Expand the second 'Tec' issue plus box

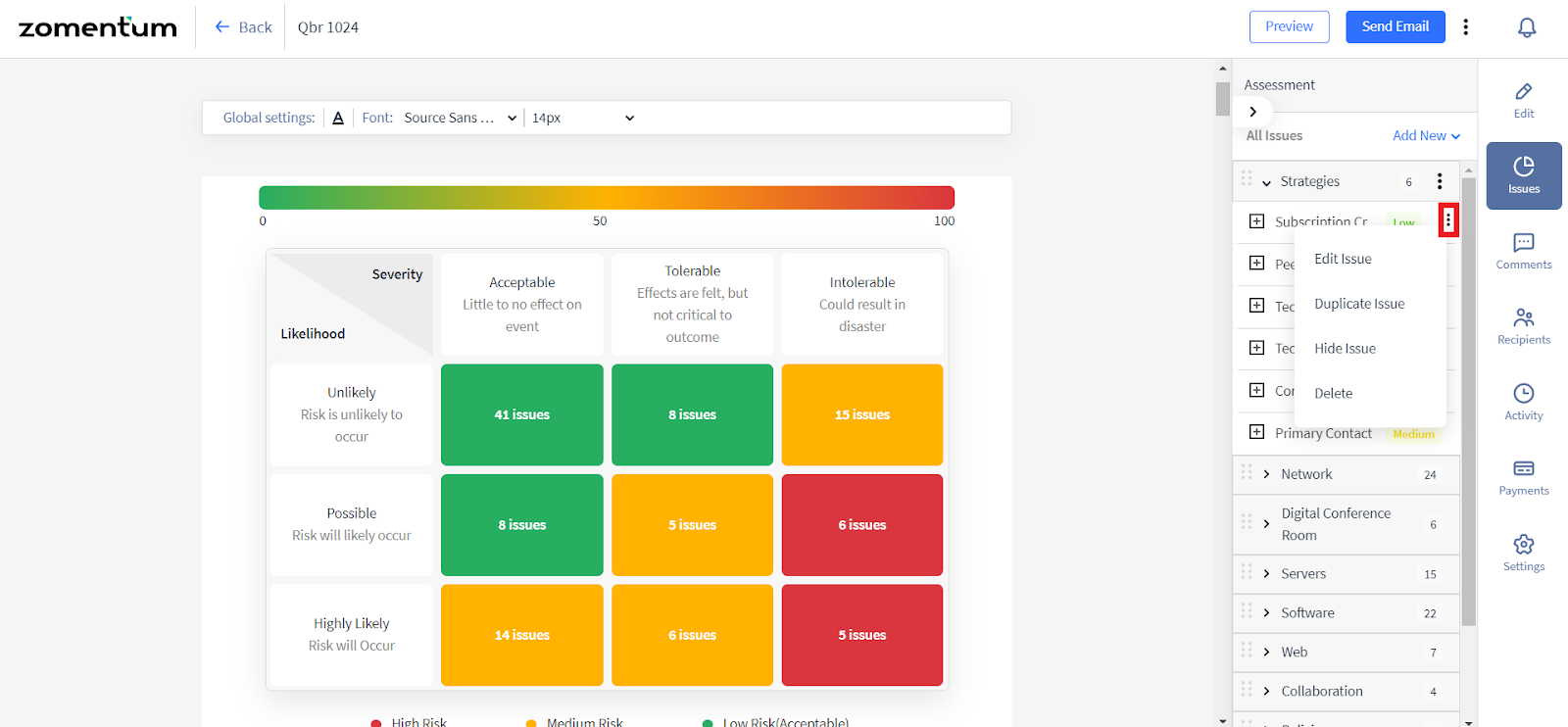tap(1256, 348)
